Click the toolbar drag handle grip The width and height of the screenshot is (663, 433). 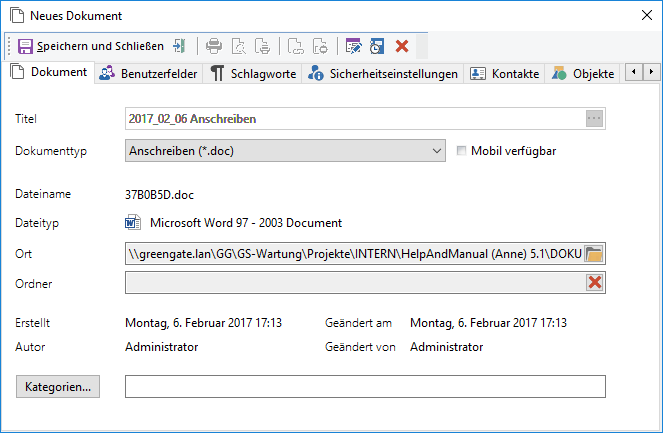click(9, 46)
